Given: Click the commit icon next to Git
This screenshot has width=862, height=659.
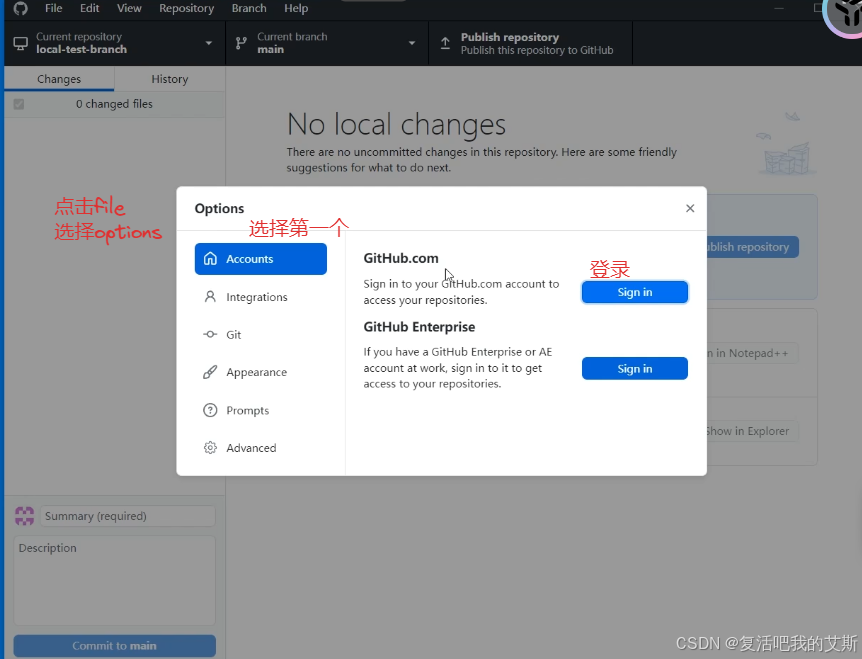Looking at the screenshot, I should [210, 334].
